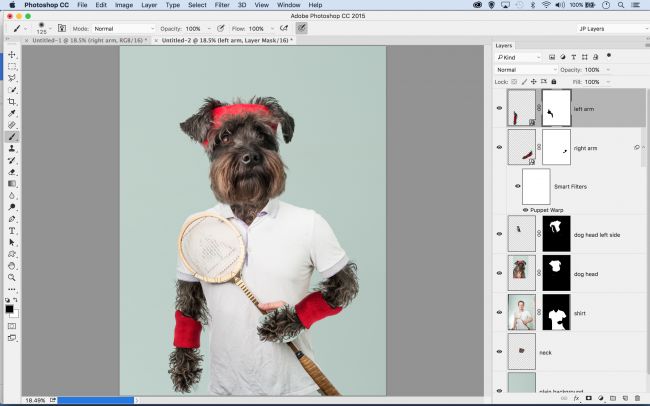Click the Layers panel title tab

point(505,45)
